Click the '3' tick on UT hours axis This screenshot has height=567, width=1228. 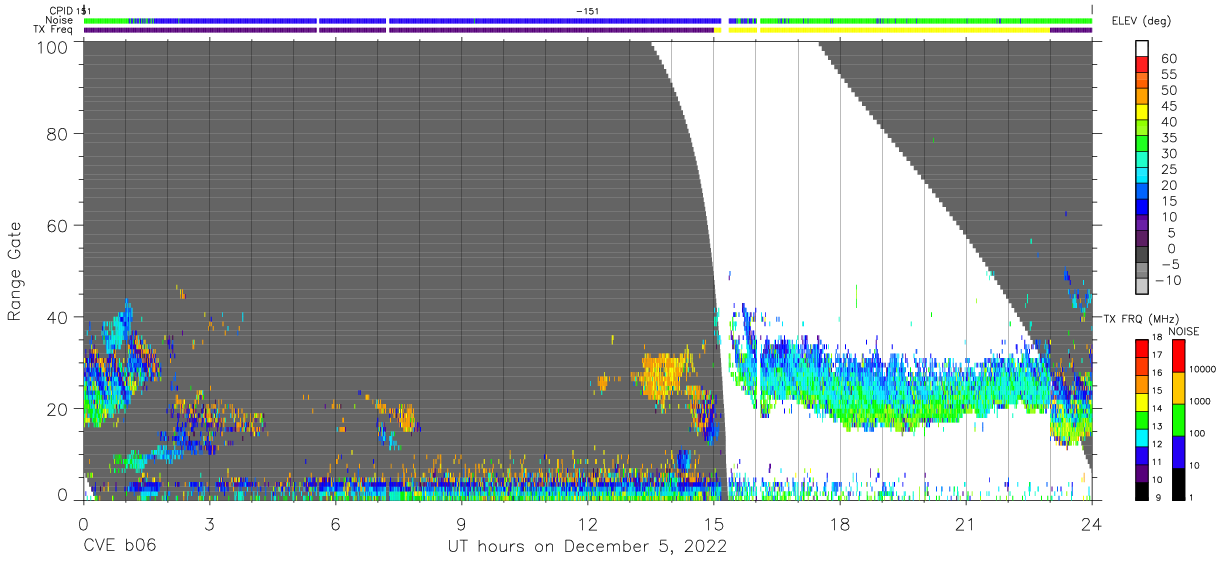click(x=208, y=522)
